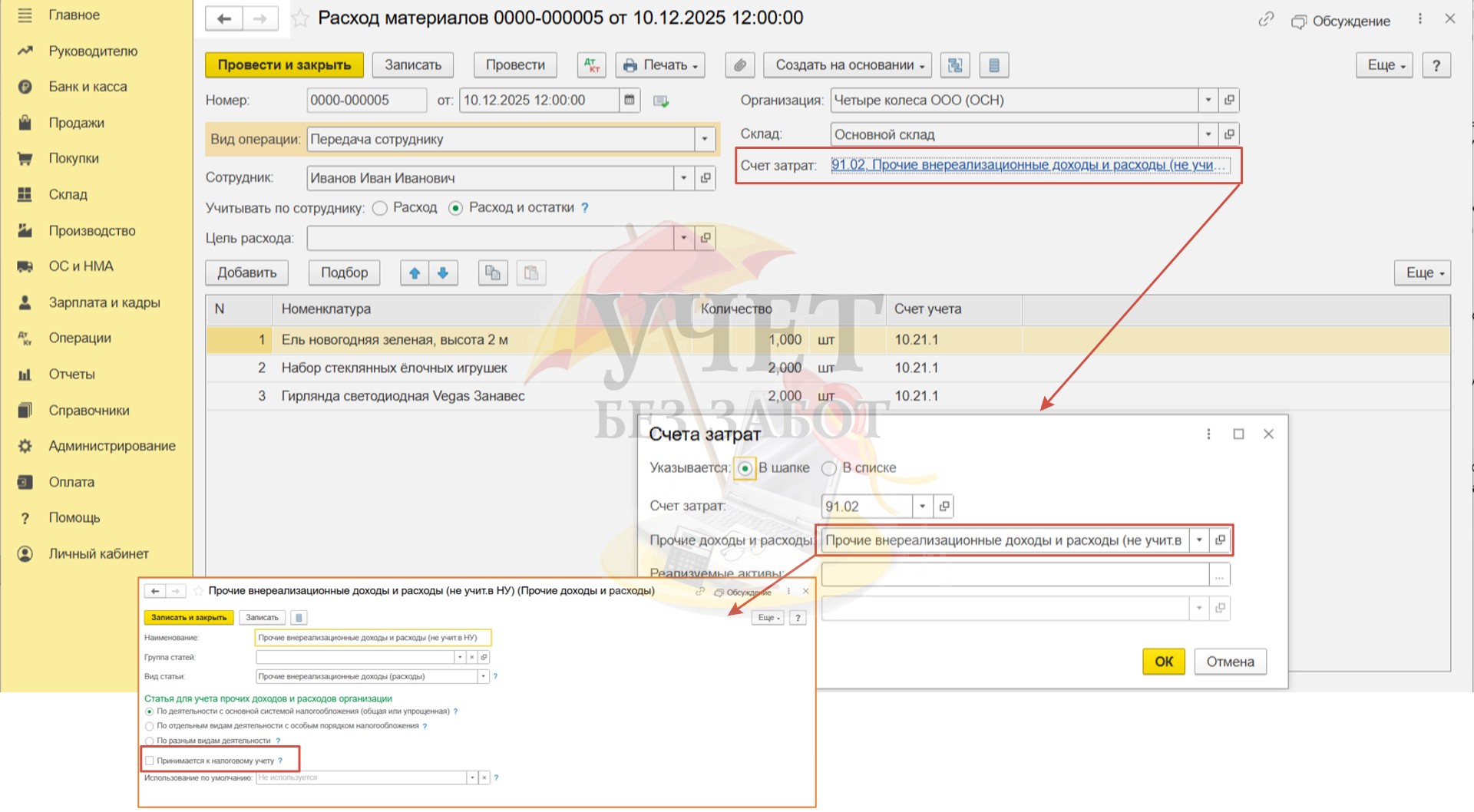Click the "Провести и закрыть" button
Screen dimensions: 1474x812
point(284,65)
